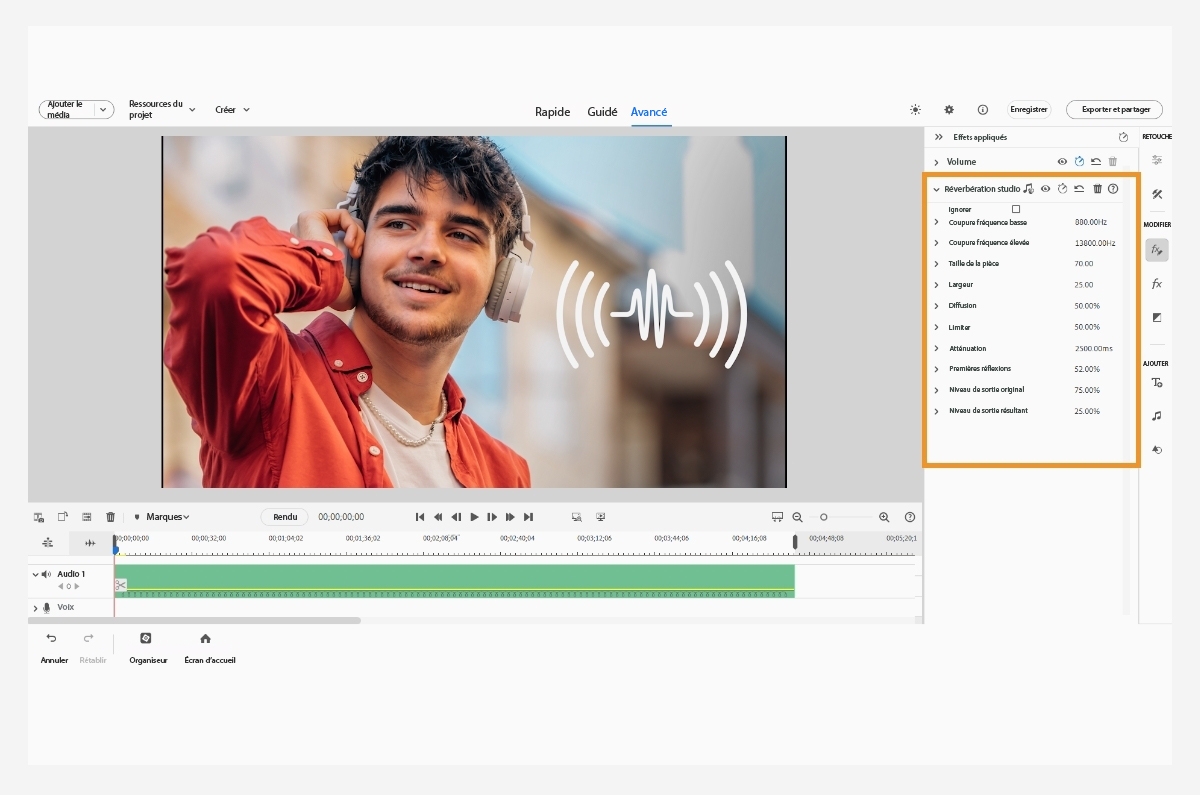Switch to the Rapide tab
The height and width of the screenshot is (795, 1200).
click(x=552, y=112)
